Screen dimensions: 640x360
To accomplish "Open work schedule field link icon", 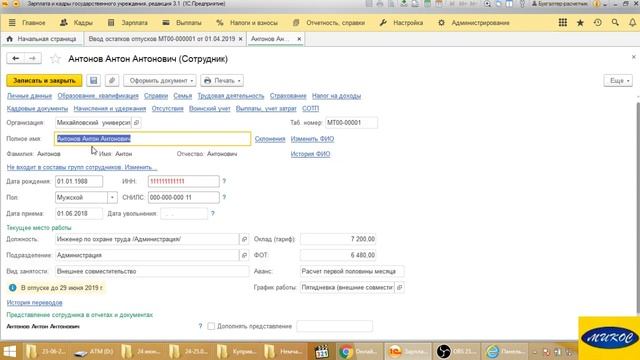I will coord(400,287).
